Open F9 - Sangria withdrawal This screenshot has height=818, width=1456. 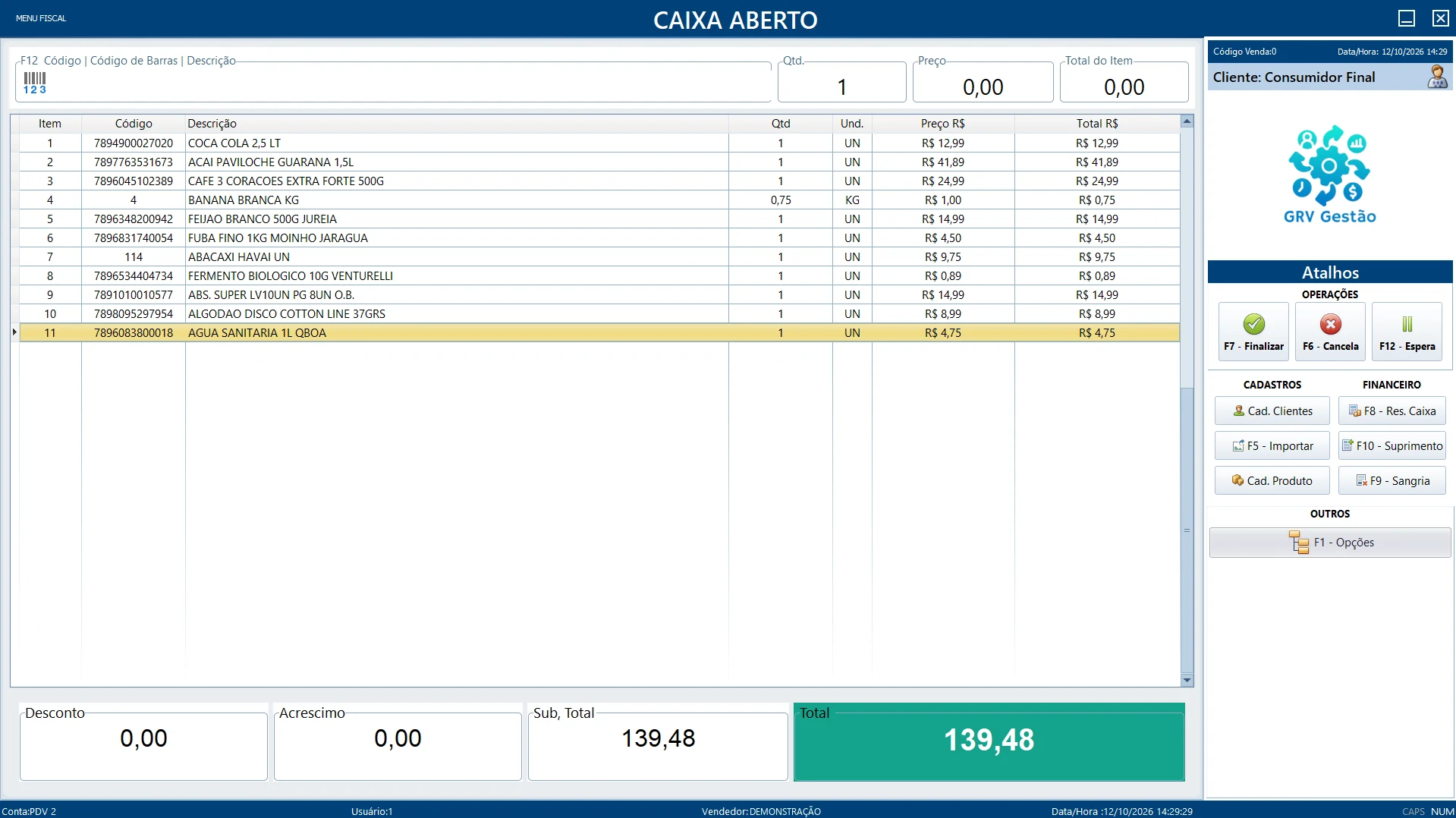pos(1392,480)
